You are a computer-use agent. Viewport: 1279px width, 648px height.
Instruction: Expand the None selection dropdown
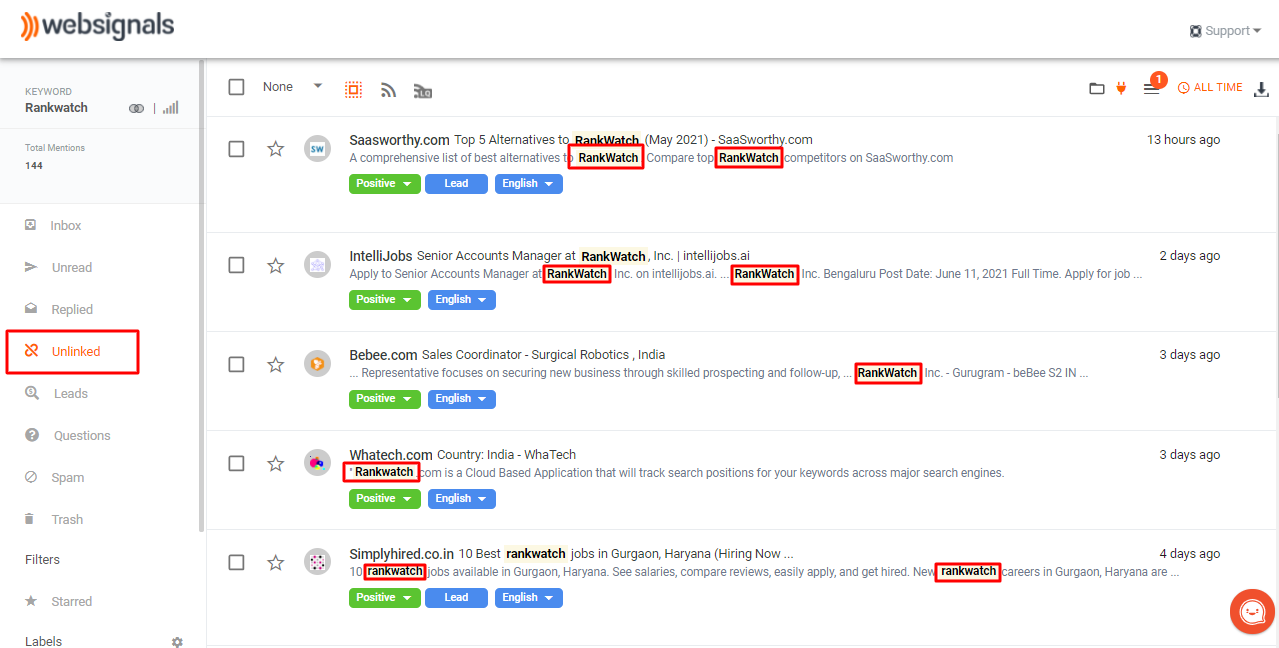[292, 87]
